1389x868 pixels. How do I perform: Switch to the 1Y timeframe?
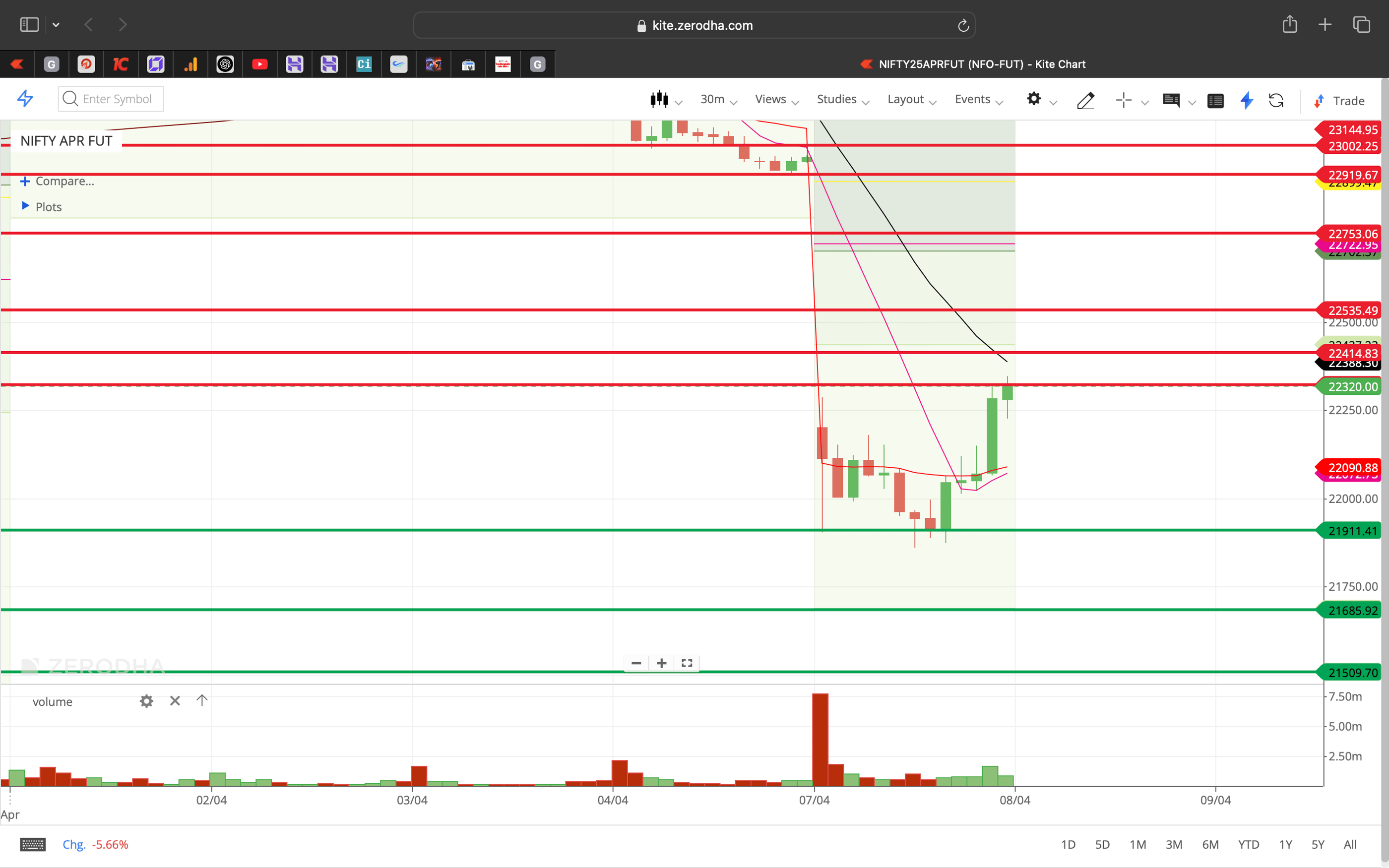tap(1285, 844)
